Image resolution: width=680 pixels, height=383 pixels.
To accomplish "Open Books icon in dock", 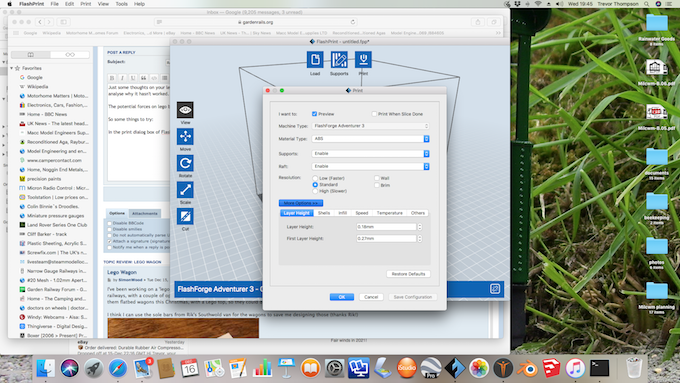I will pos(310,368).
